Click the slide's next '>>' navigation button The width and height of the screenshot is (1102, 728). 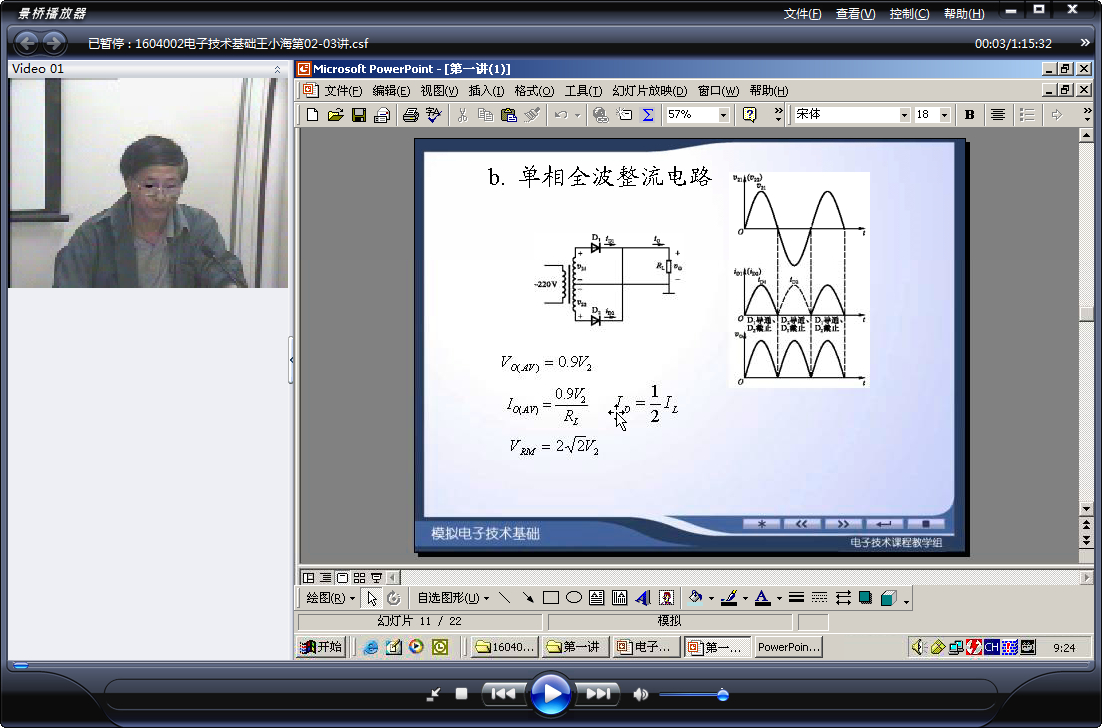click(x=843, y=524)
